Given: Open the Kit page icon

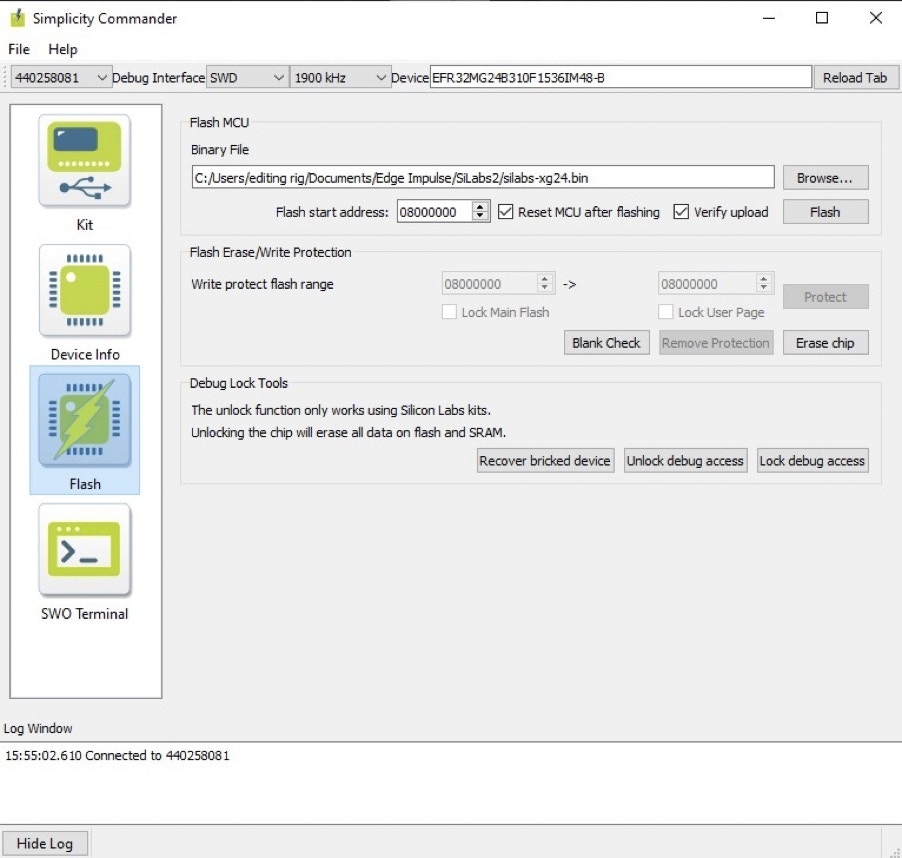Looking at the screenshot, I should [85, 161].
